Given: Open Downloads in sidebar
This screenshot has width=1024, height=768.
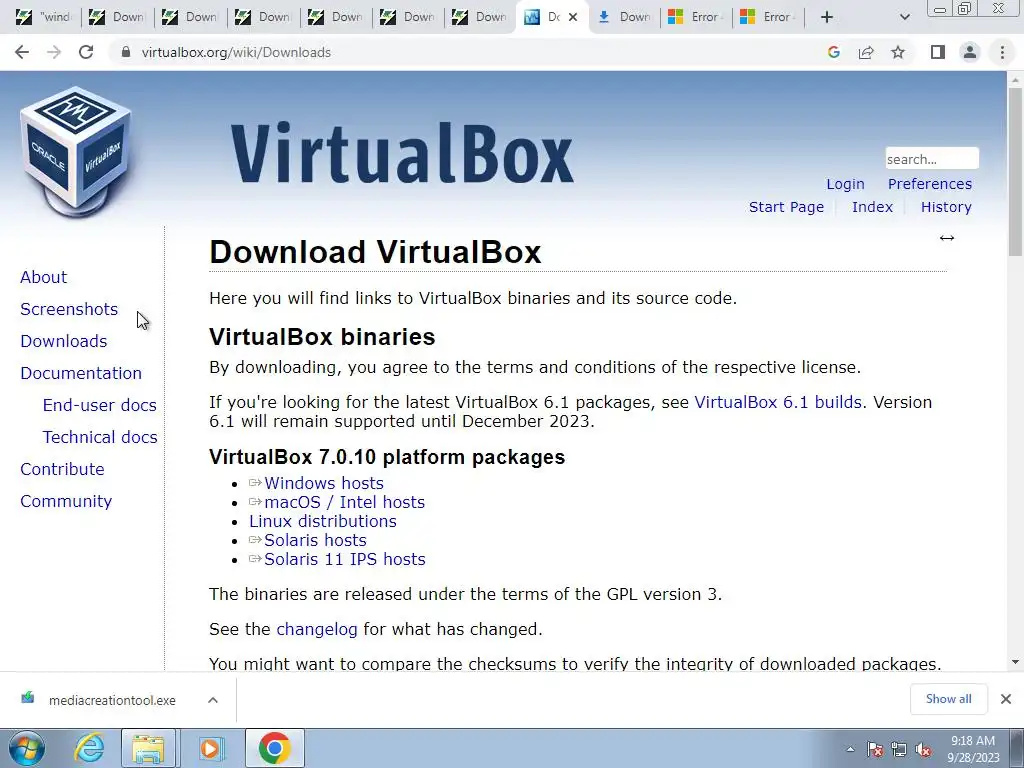Looking at the screenshot, I should click(63, 341).
